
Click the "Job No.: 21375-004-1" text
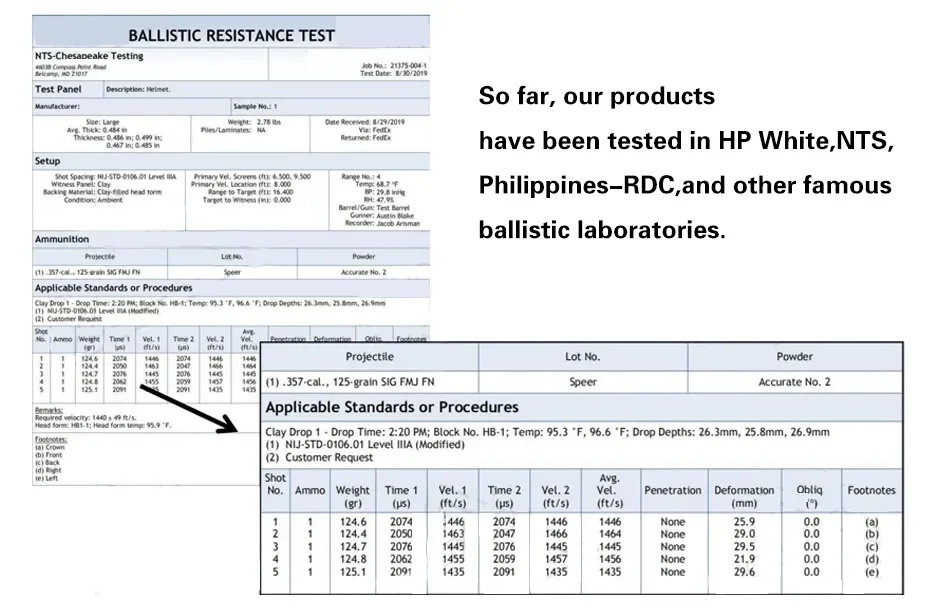(393, 66)
